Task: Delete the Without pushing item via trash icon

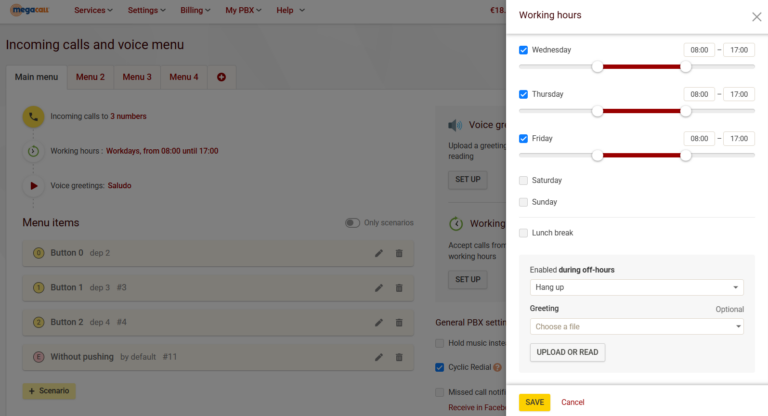Action: (x=398, y=357)
